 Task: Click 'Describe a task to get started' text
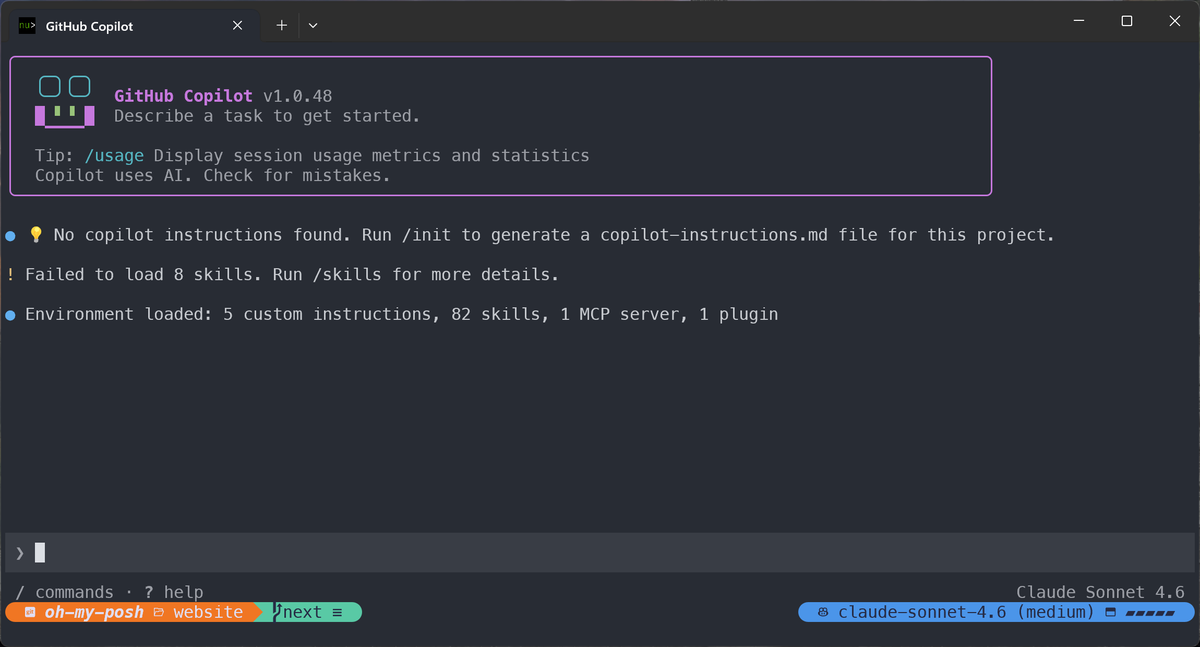[267, 116]
